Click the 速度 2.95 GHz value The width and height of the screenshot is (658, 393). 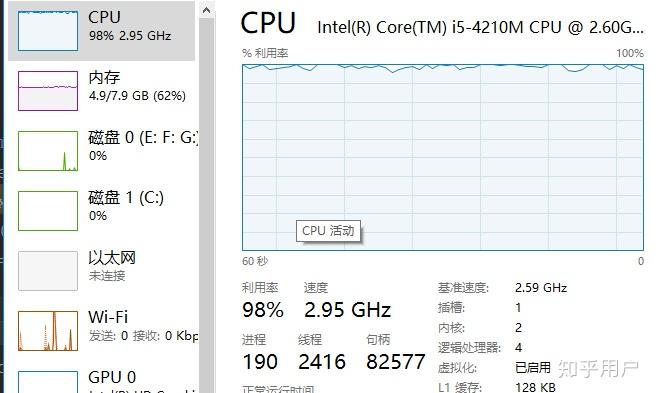[x=347, y=310]
